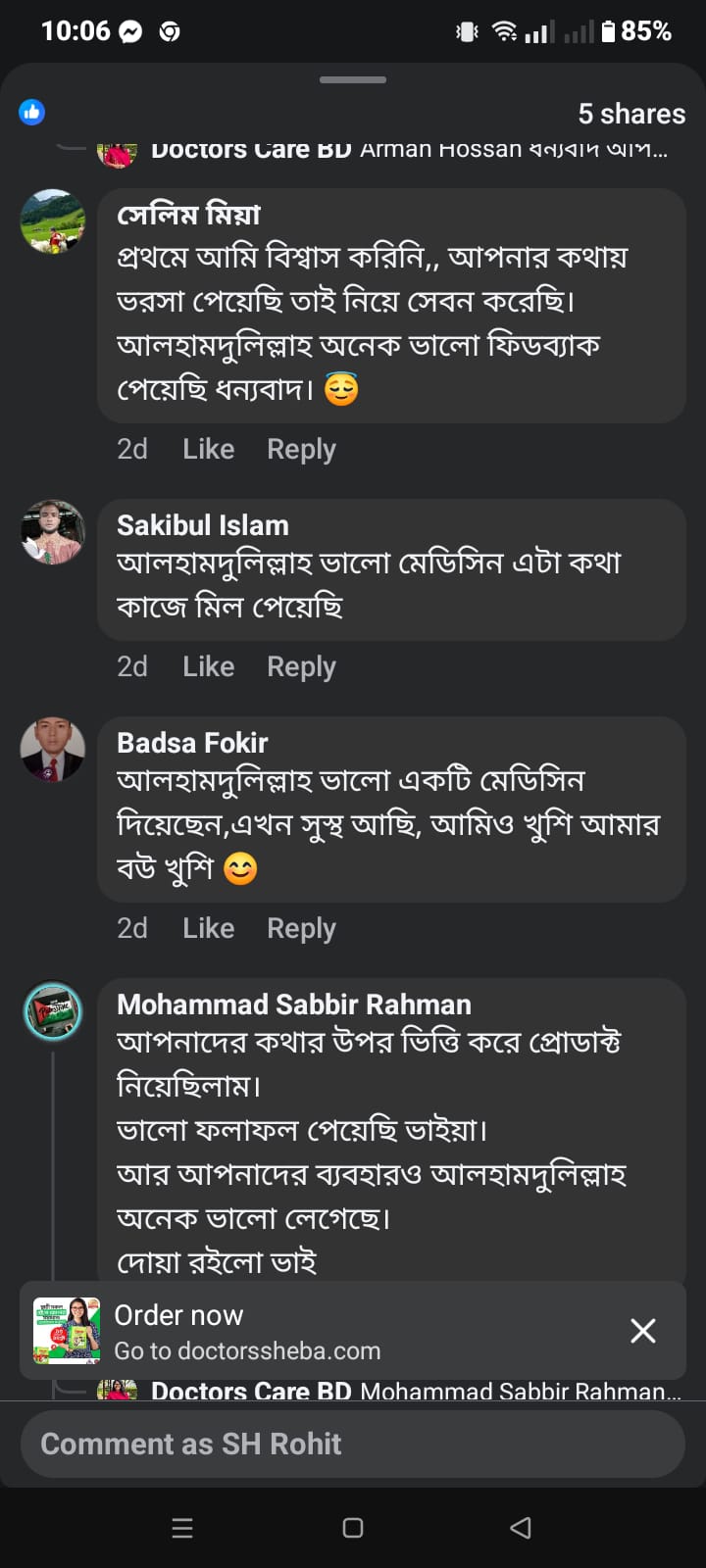Open Sakibul Islam's profile picture
This screenshot has width=706, height=1568.
pyautogui.click(x=53, y=532)
